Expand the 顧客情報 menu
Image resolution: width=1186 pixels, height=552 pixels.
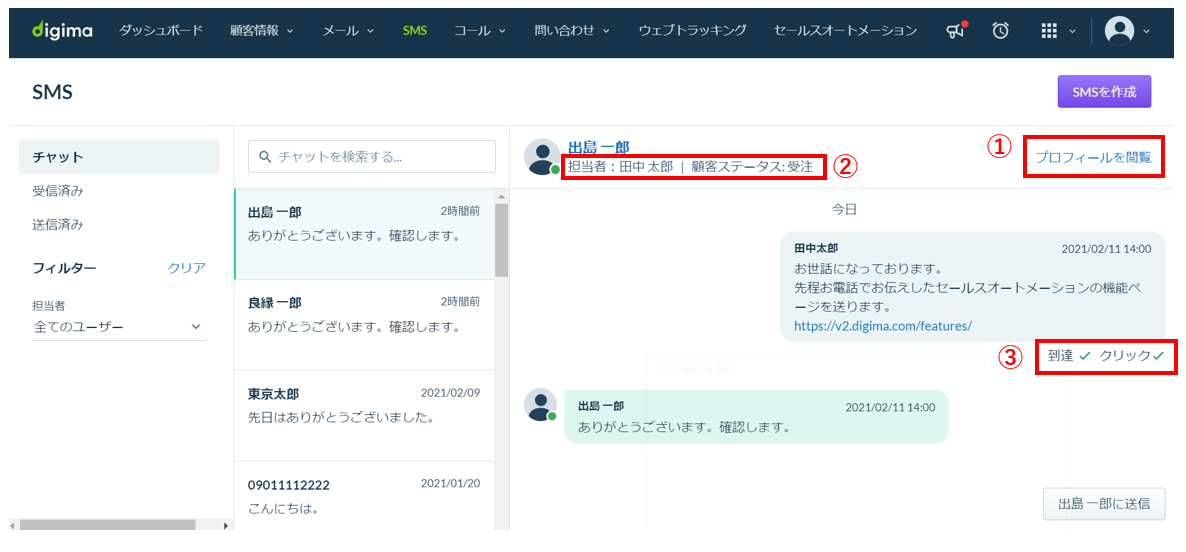[262, 31]
